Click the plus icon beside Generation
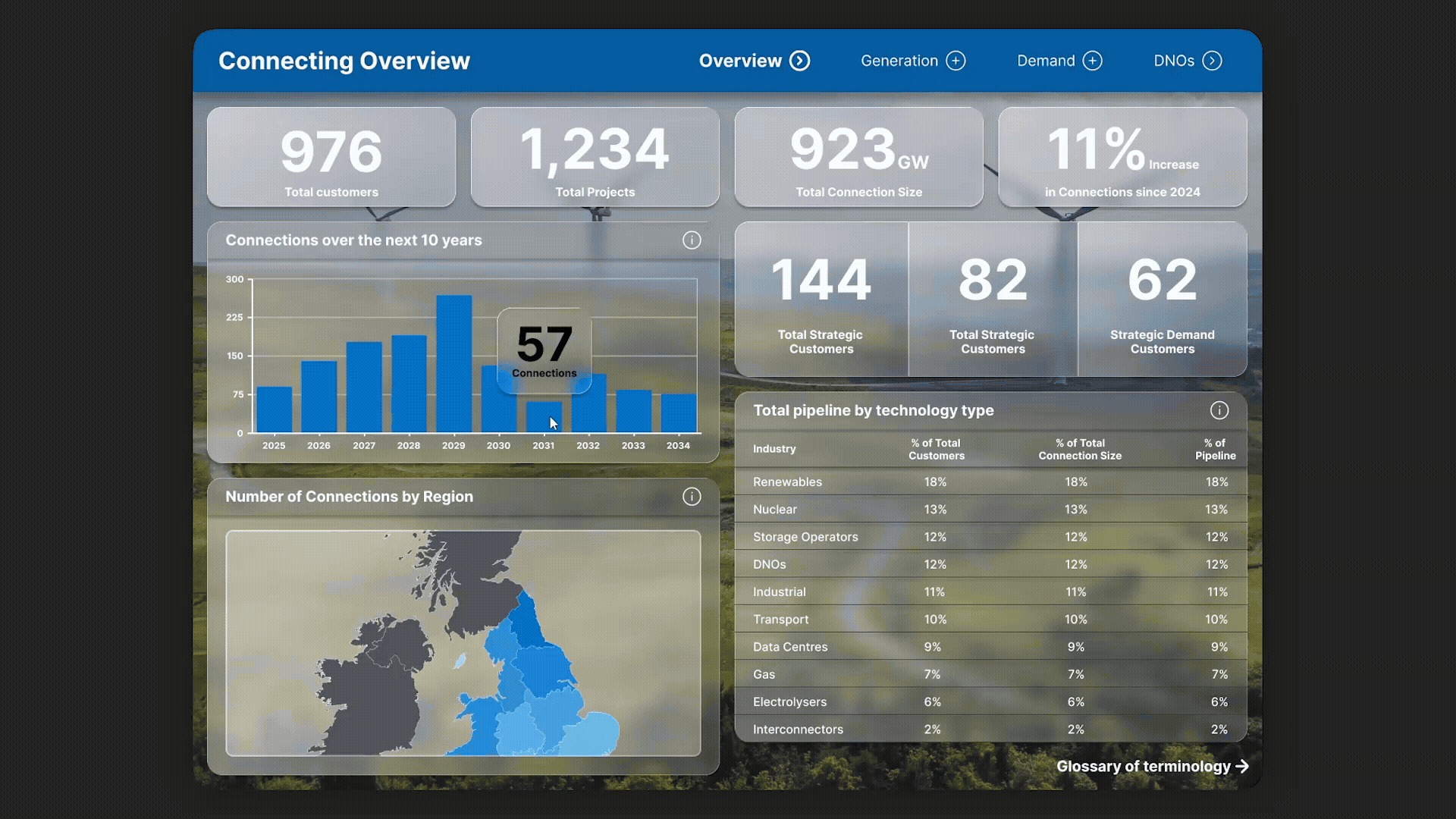Screen dimensions: 1456x819 click(x=955, y=61)
